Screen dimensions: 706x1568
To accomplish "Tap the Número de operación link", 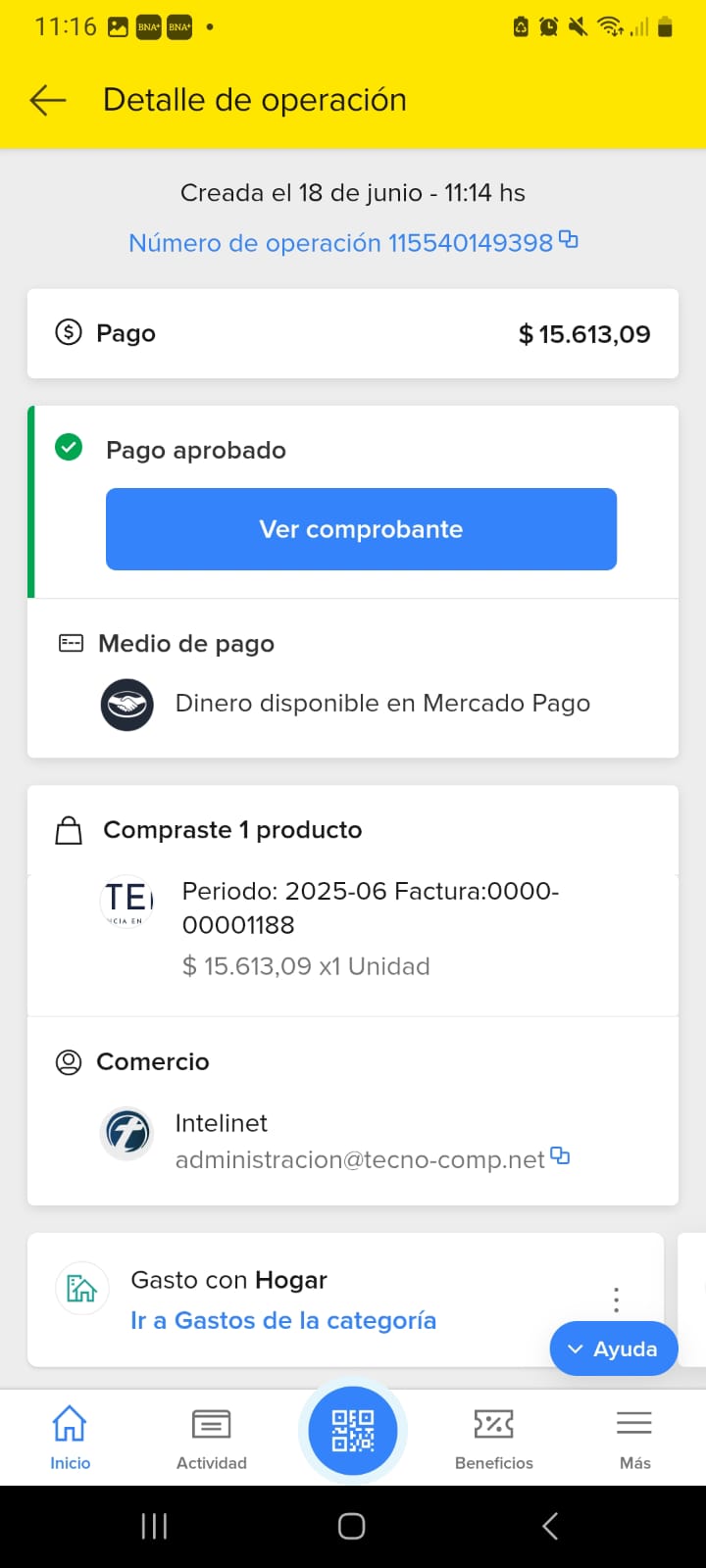I will [340, 243].
